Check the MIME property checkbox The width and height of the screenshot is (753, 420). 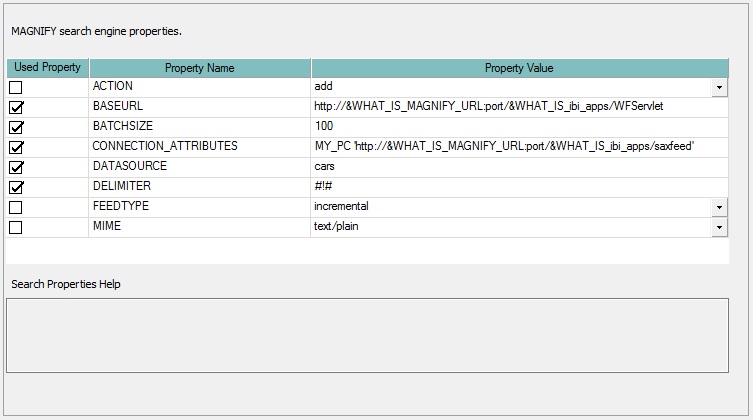click(16, 228)
